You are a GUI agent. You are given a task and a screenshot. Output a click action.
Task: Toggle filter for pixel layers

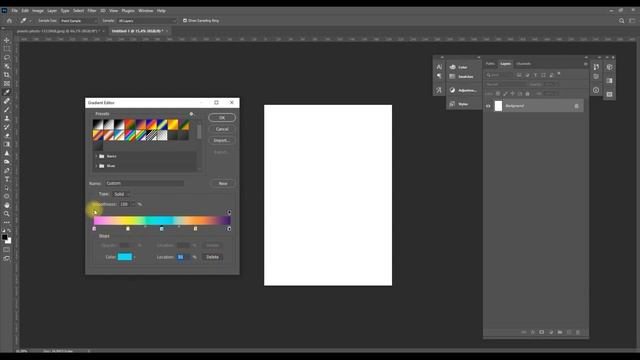519,75
